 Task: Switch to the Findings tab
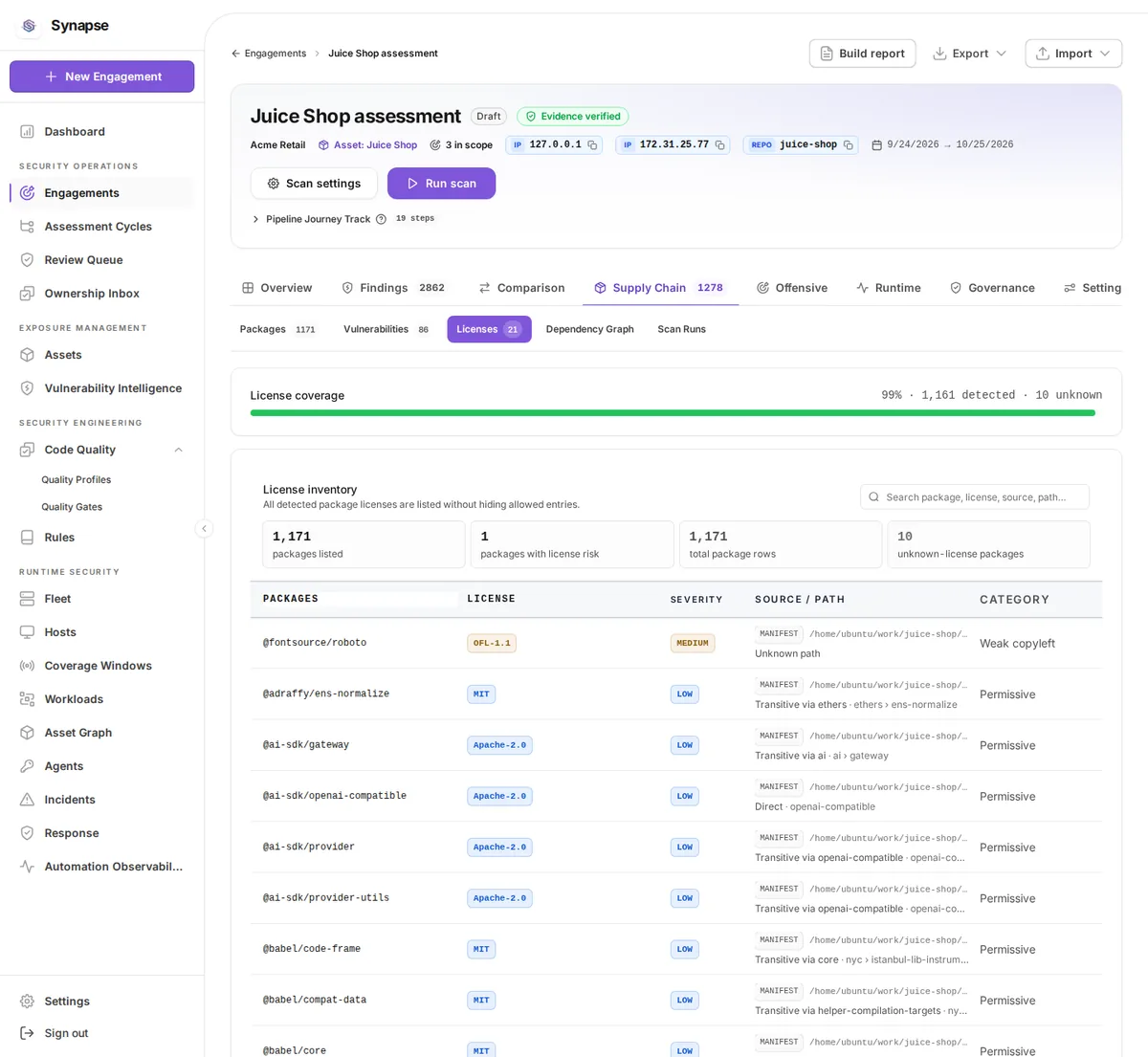pos(393,287)
